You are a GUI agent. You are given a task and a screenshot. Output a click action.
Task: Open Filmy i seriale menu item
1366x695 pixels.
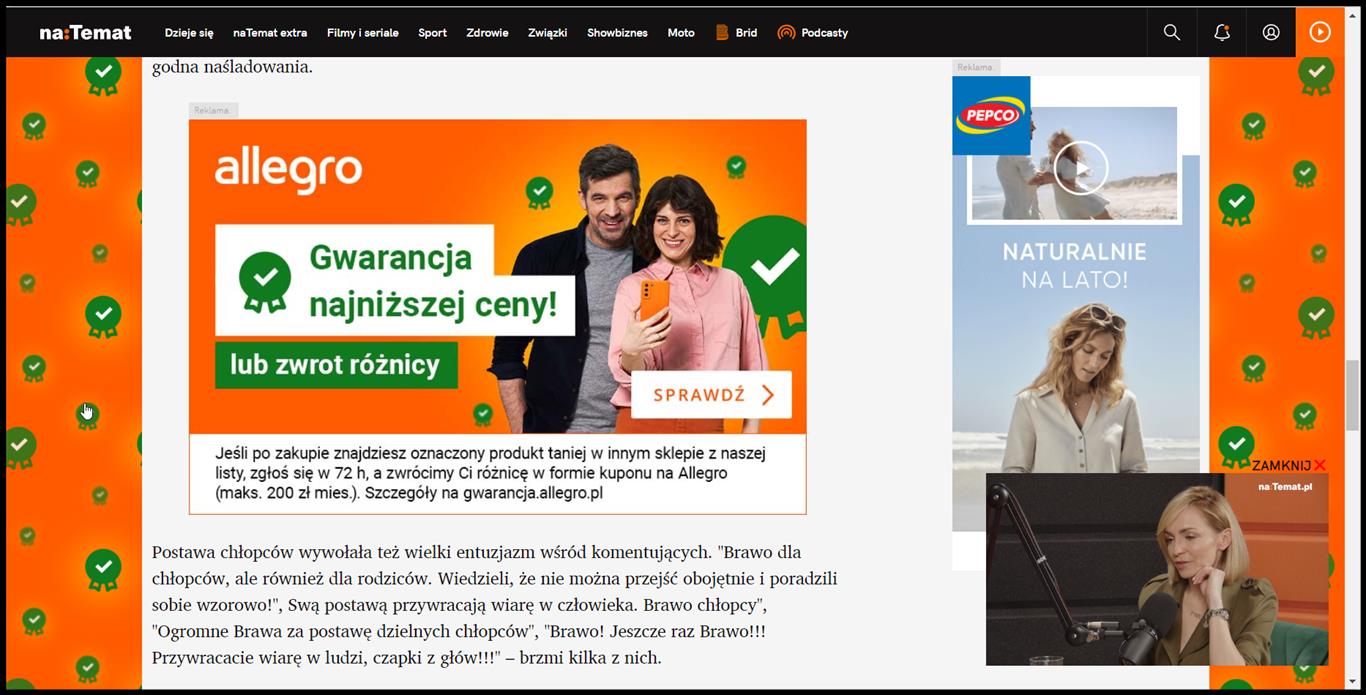pos(362,33)
